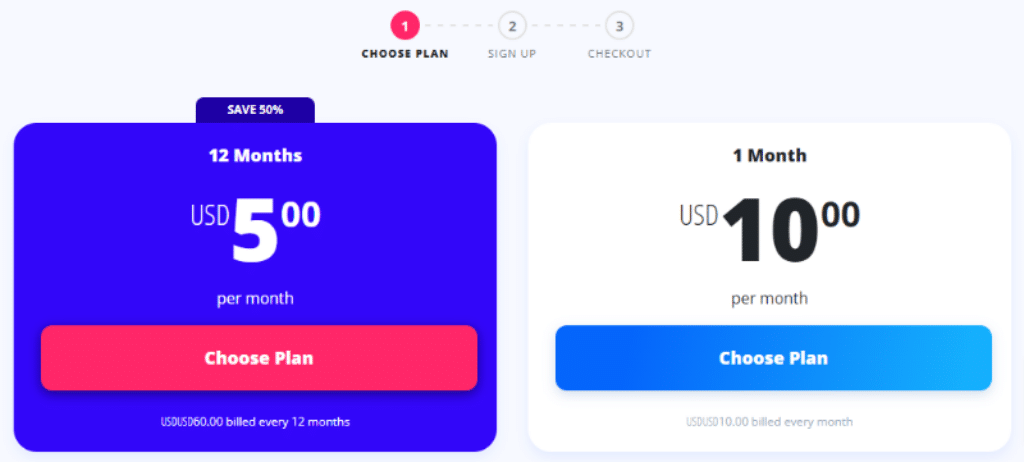The image size is (1024, 462).
Task: Click the USD 5.00 price
Action: coord(255,231)
